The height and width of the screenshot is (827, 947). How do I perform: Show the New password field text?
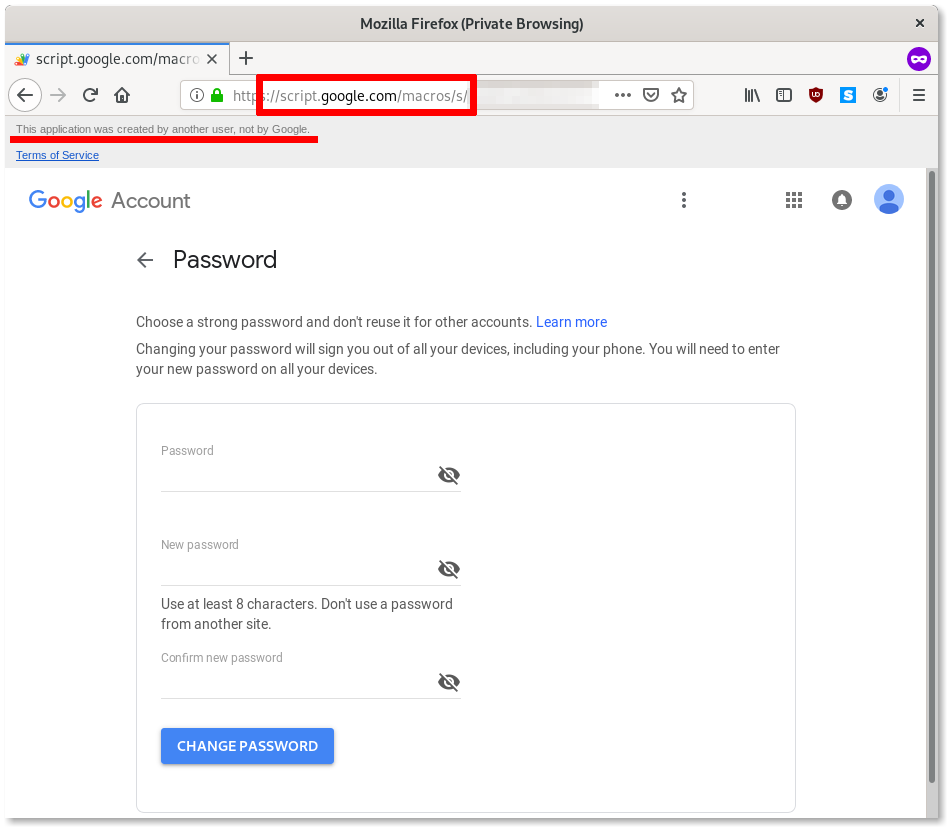tap(449, 569)
